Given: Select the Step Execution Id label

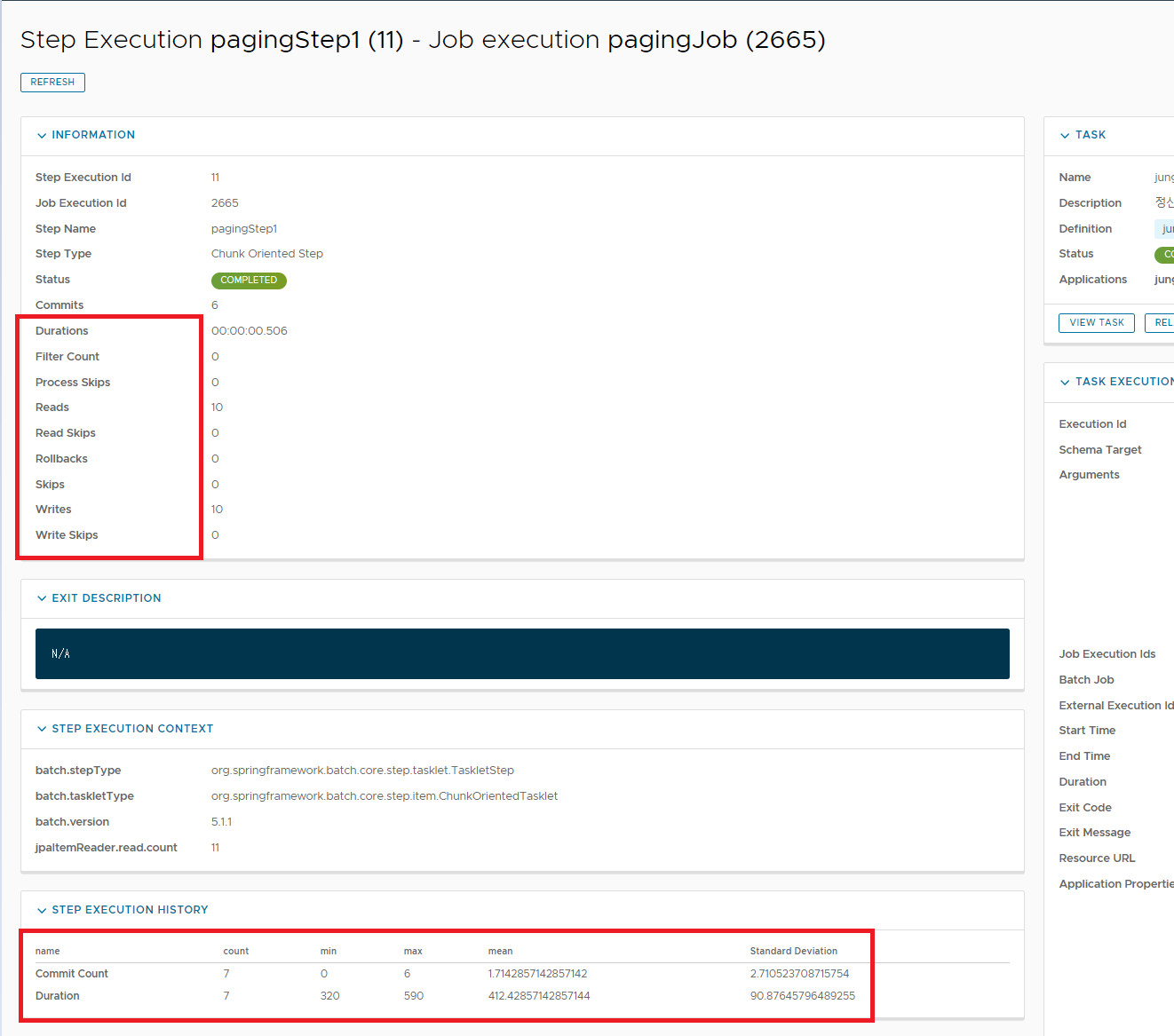Looking at the screenshot, I should pos(83,178).
